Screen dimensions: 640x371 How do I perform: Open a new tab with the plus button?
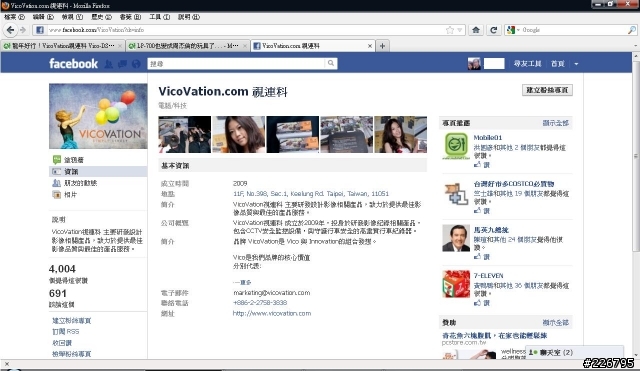[382, 46]
